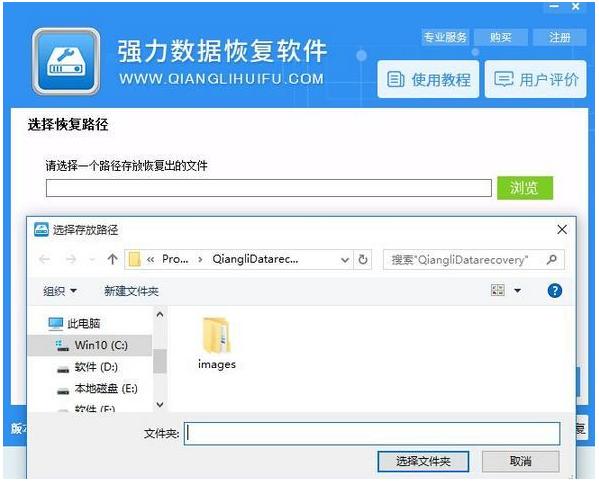Open the recent locations dropdown arrow

(92, 260)
